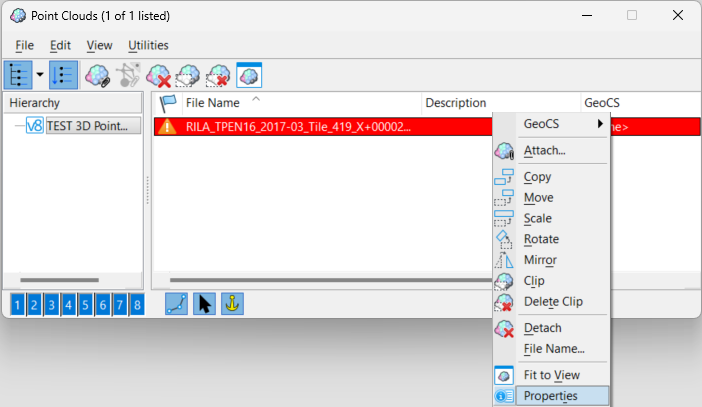Select the RILA_TPEN16_2017-03_Tile_419 file row

coord(323,127)
